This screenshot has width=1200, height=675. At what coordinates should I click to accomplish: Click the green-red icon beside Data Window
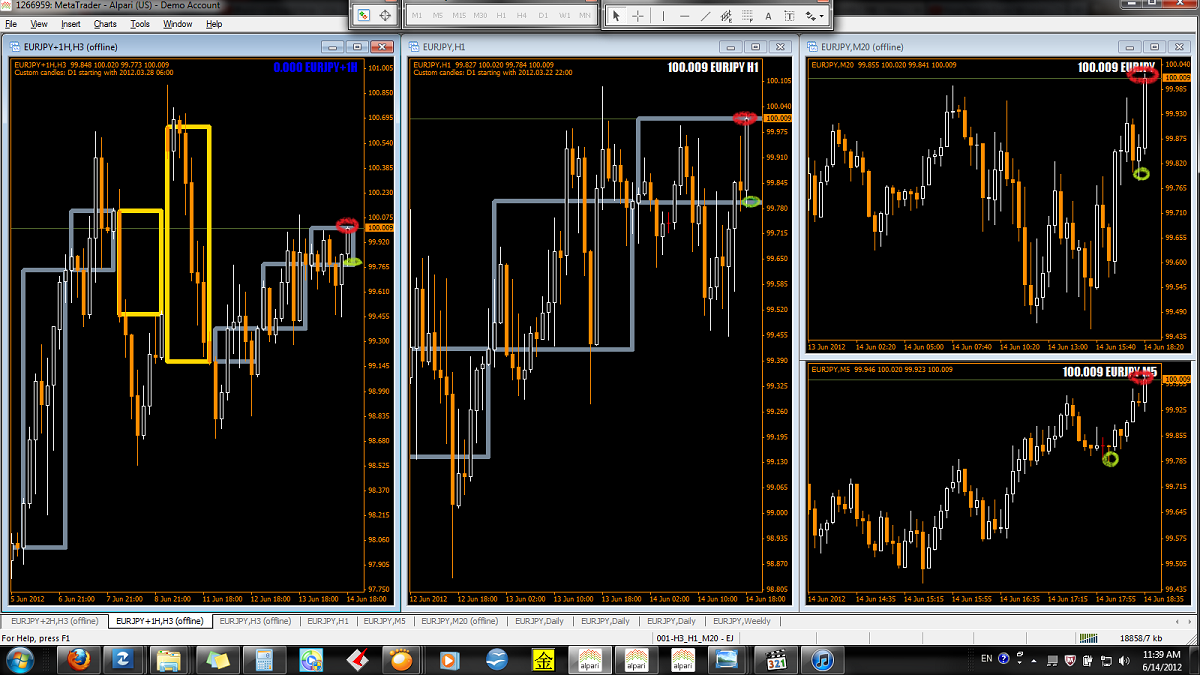coord(364,15)
